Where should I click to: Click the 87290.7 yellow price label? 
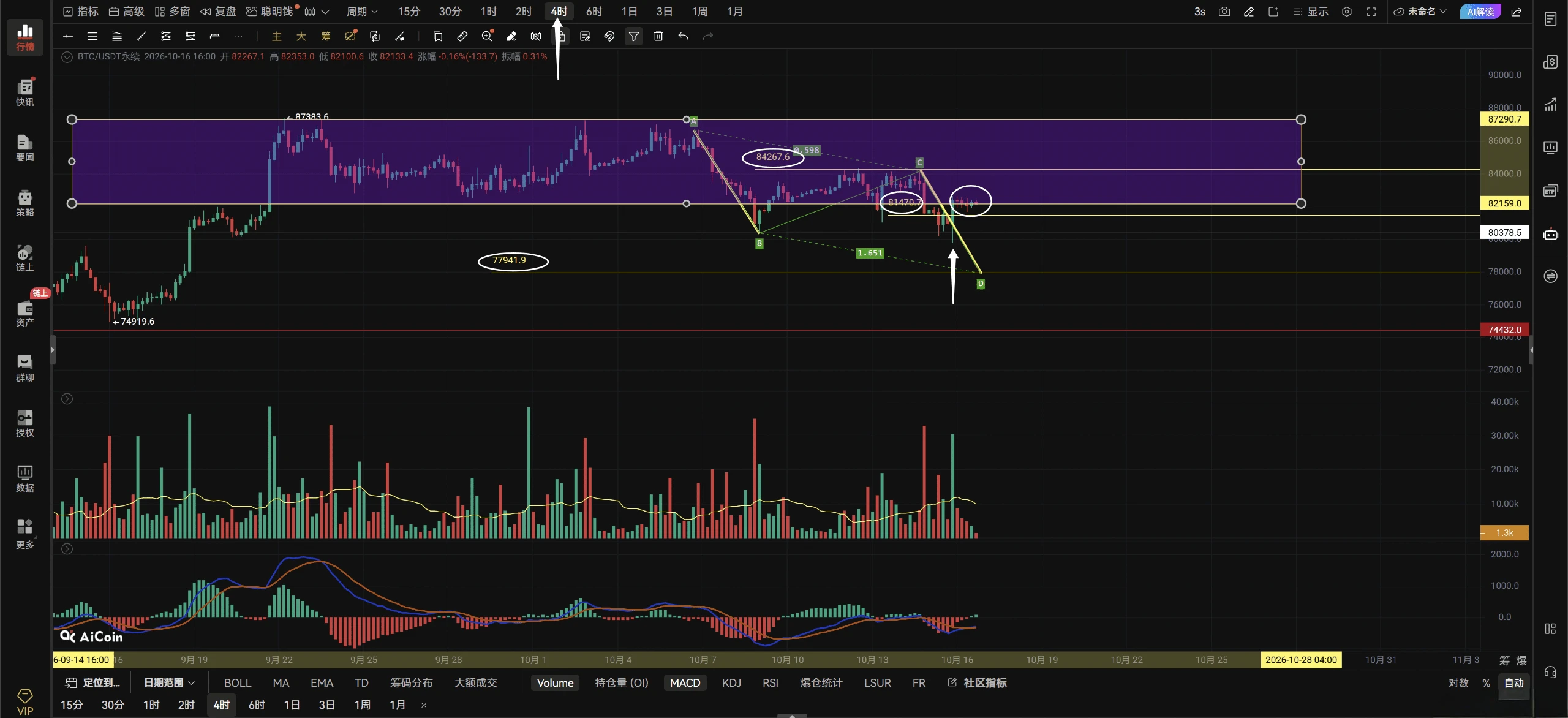[1504, 119]
